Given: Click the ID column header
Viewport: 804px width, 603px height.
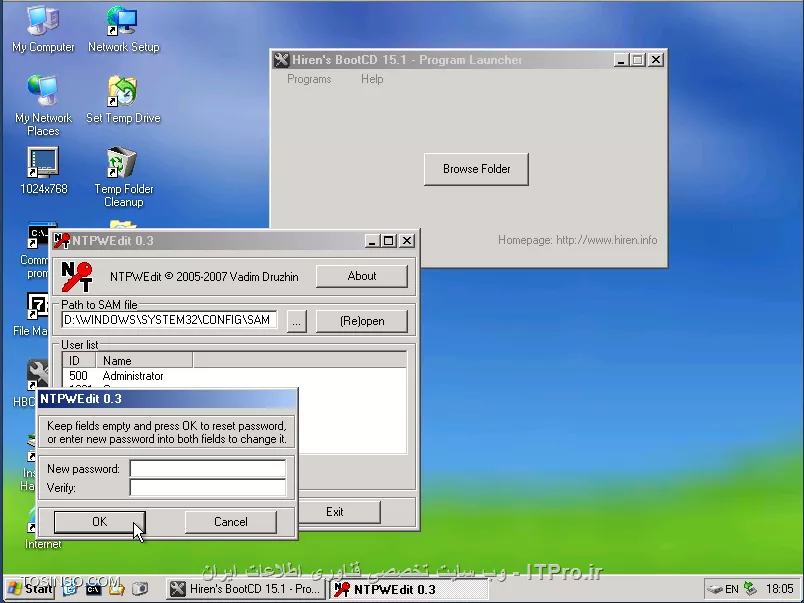Looking at the screenshot, I should (79, 360).
